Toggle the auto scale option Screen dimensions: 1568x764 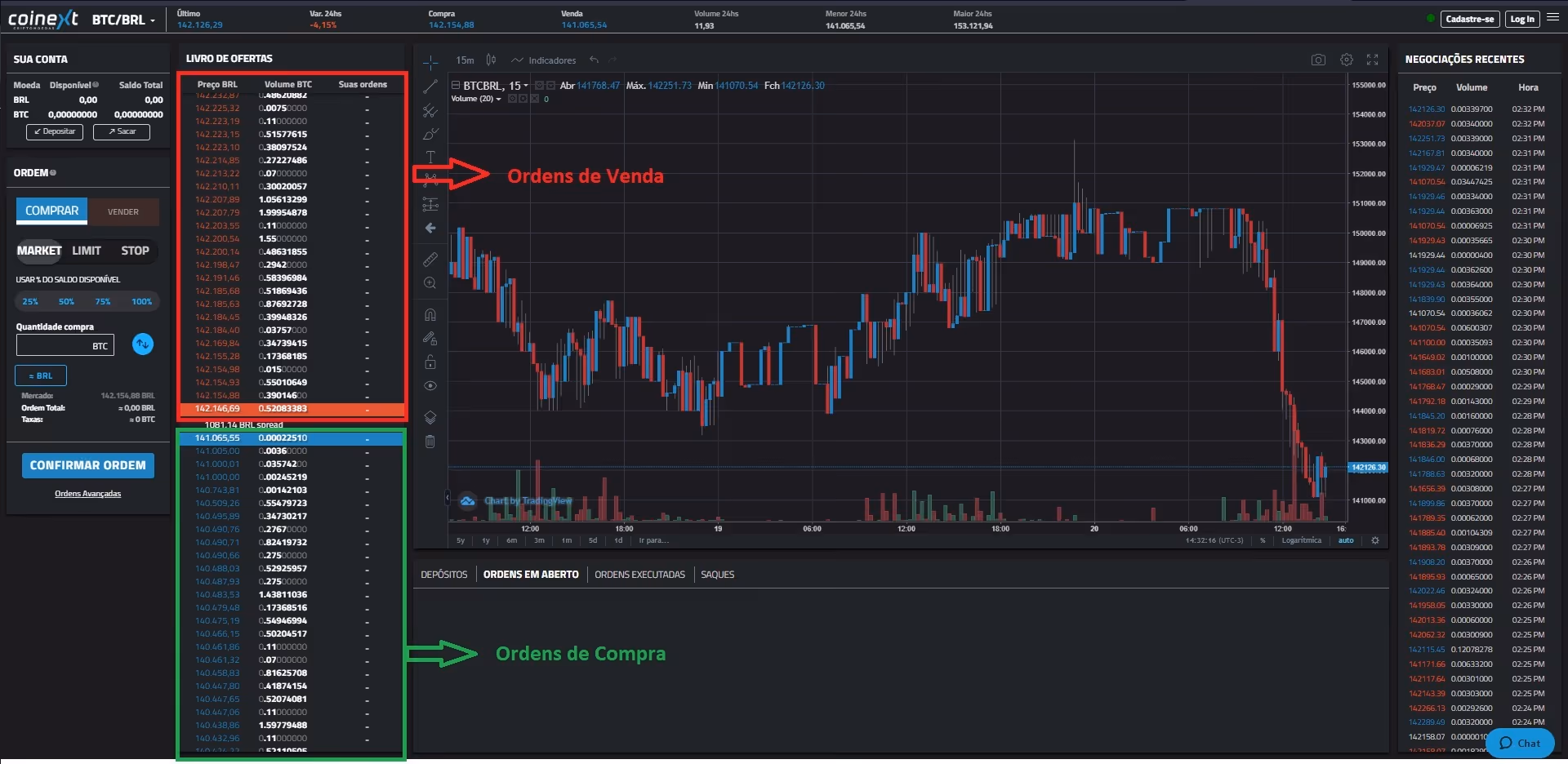point(1346,540)
